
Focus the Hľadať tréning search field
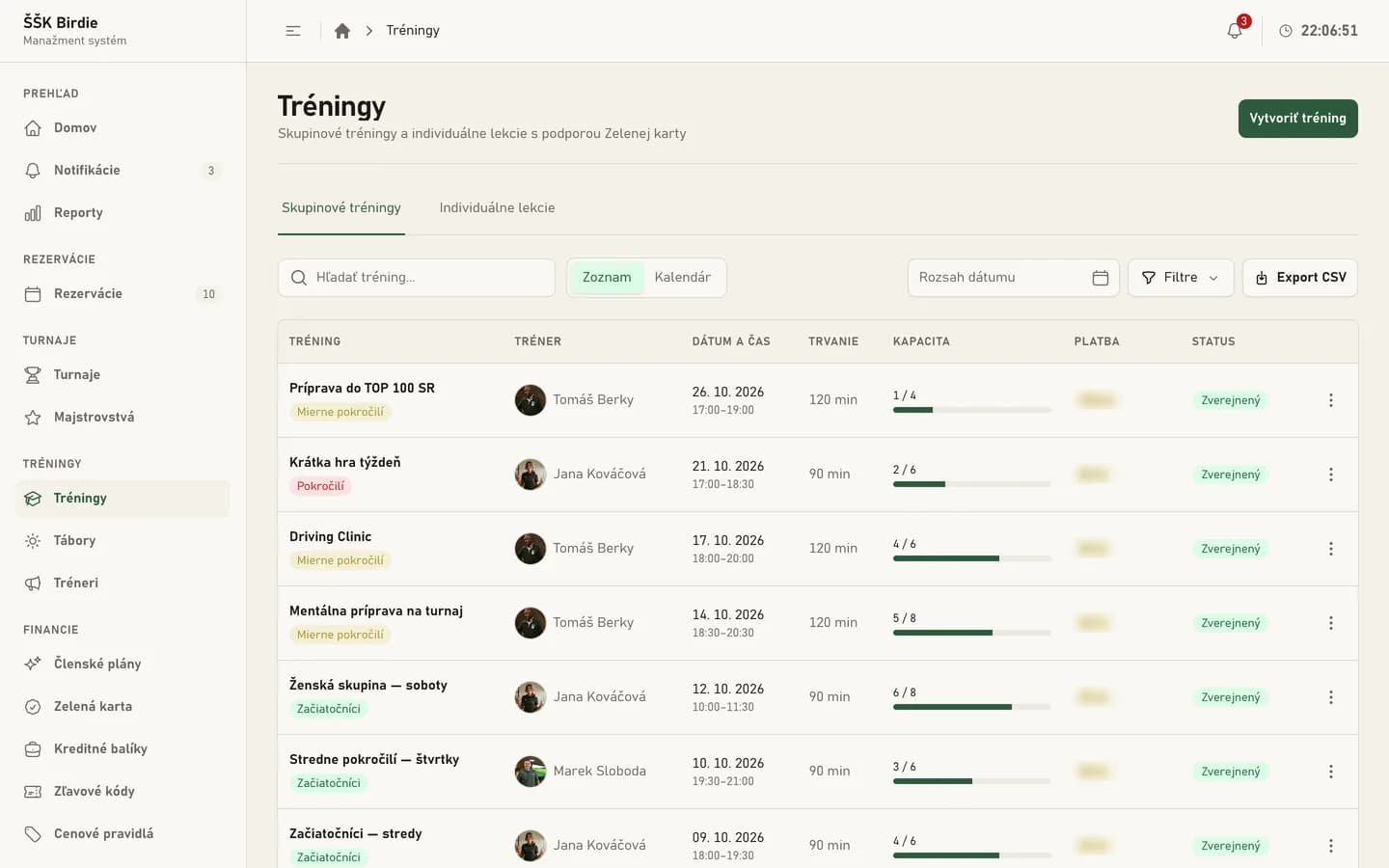coord(417,278)
